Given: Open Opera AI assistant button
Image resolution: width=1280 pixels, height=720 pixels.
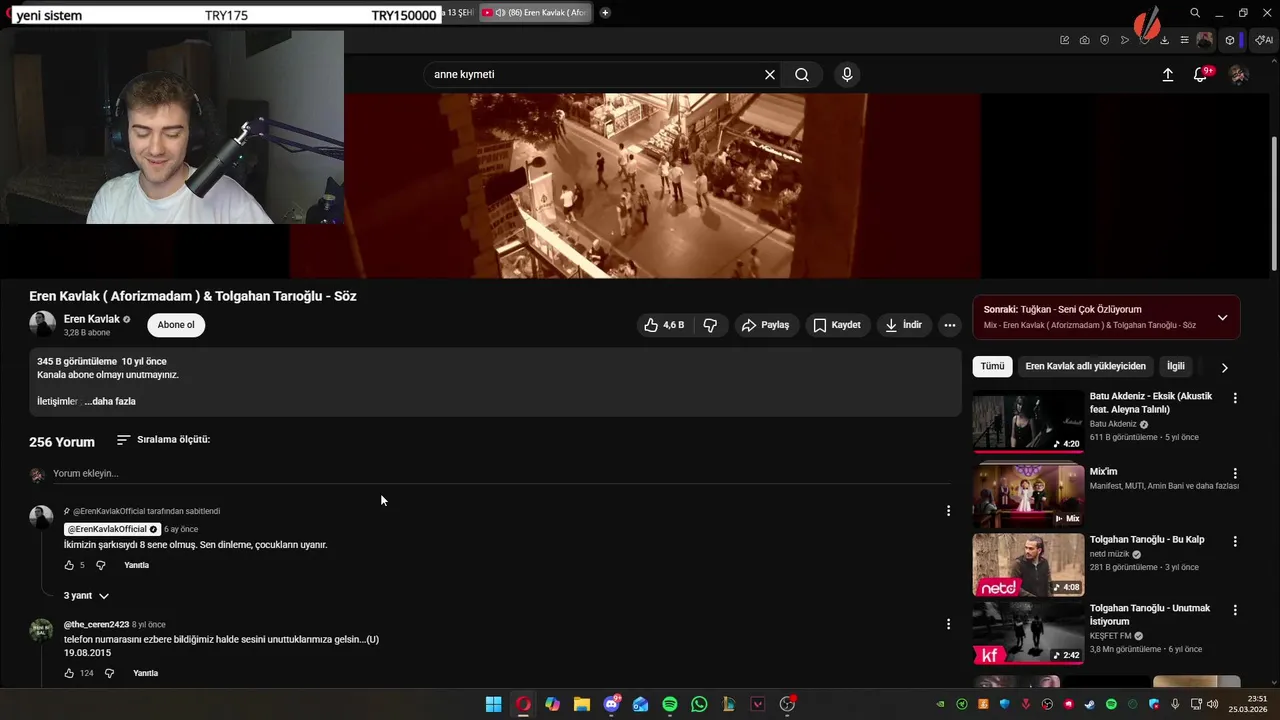Looking at the screenshot, I should pyautogui.click(x=1264, y=40).
